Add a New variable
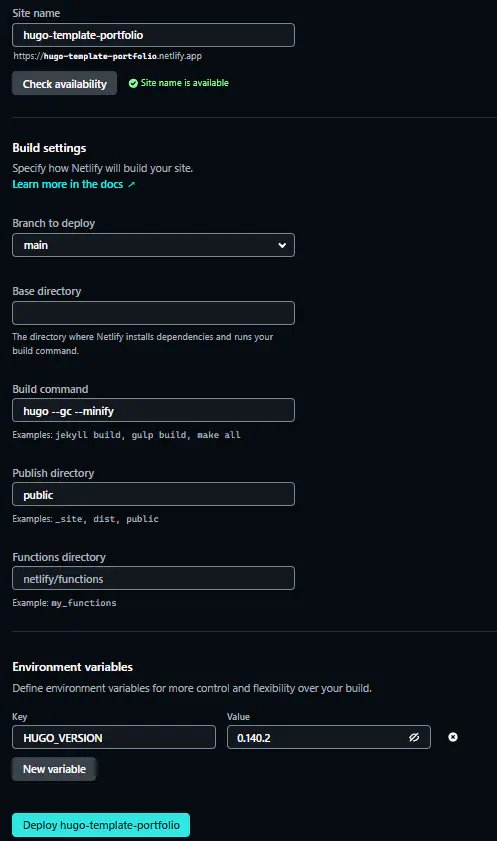This screenshot has width=497, height=841. coord(54,769)
